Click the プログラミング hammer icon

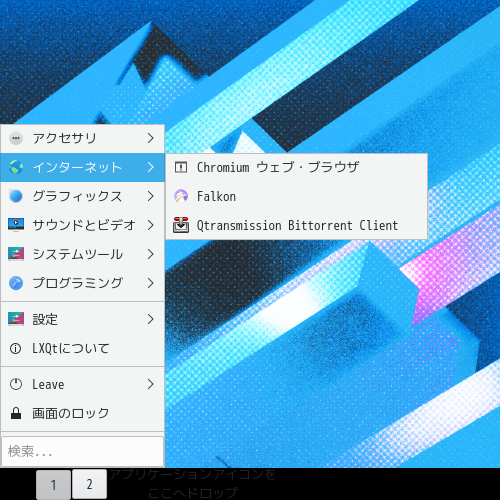[16, 283]
